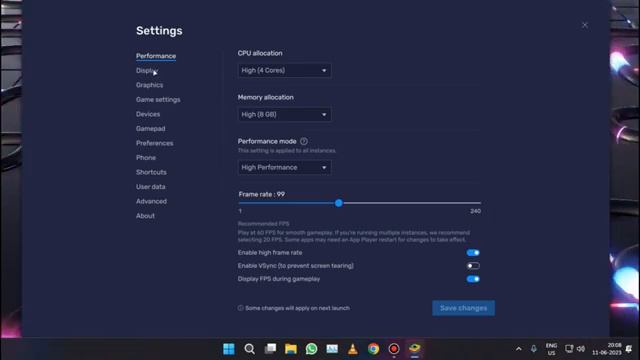Disable the high frame rate toggle
The width and height of the screenshot is (640, 360).
coord(473,253)
